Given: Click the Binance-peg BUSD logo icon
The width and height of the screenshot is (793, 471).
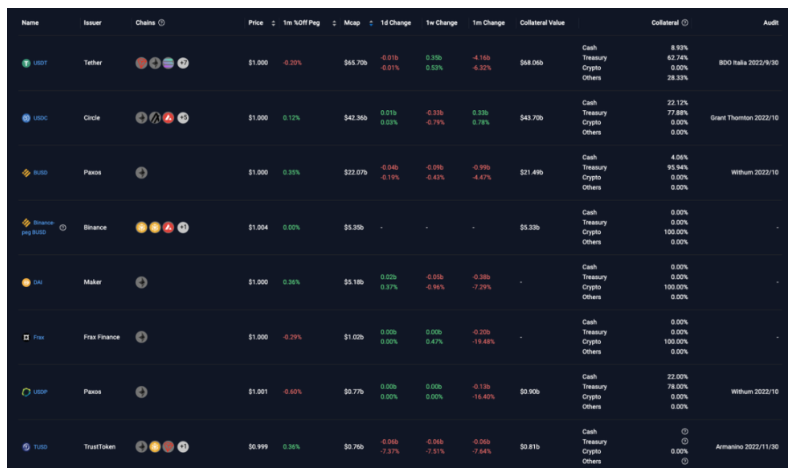Looking at the screenshot, I should pyautogui.click(x=26, y=223).
